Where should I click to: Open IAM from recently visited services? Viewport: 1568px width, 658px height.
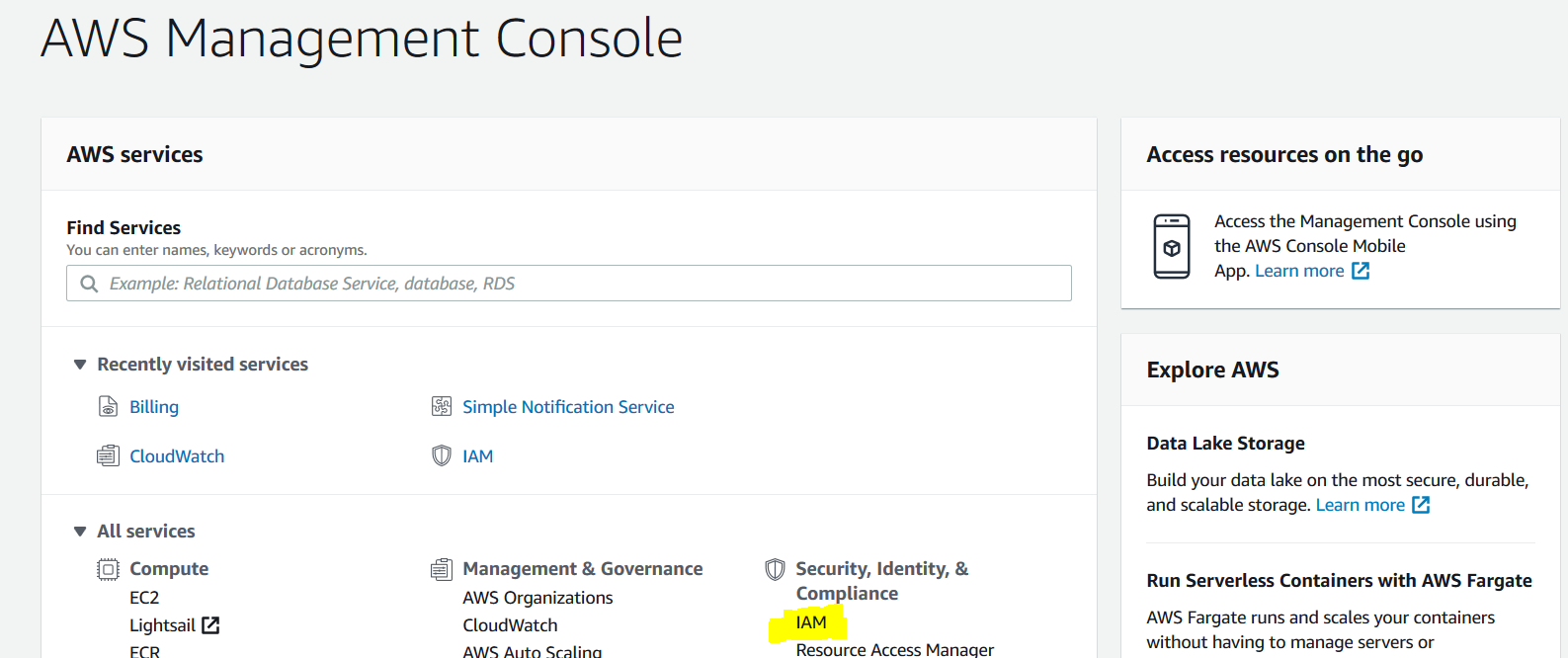478,456
